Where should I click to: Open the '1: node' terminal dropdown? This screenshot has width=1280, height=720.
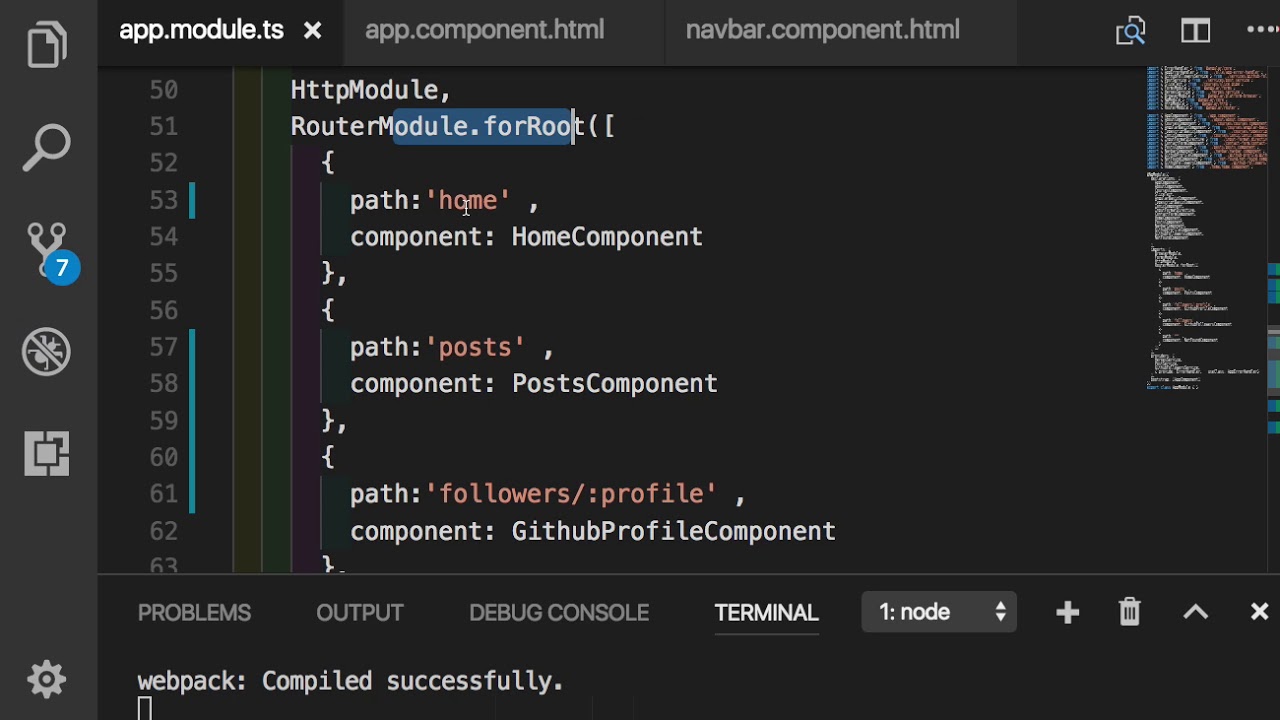(x=939, y=612)
